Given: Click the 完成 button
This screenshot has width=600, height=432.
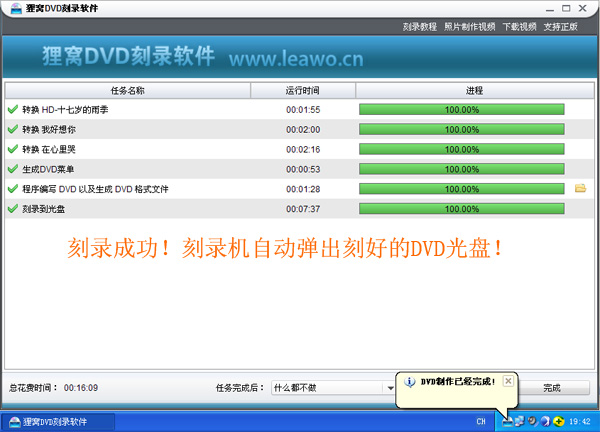Looking at the screenshot, I should click(553, 388).
